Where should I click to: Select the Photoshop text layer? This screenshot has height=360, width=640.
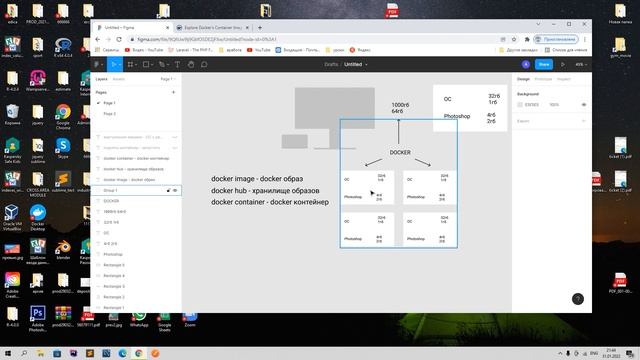pyautogui.click(x=136, y=254)
